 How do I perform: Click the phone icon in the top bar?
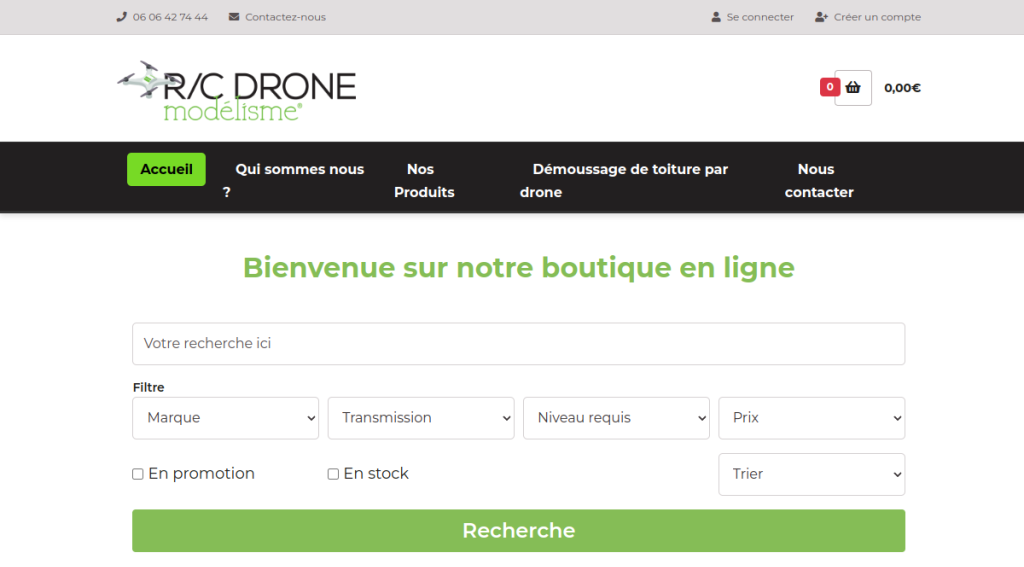(x=121, y=17)
